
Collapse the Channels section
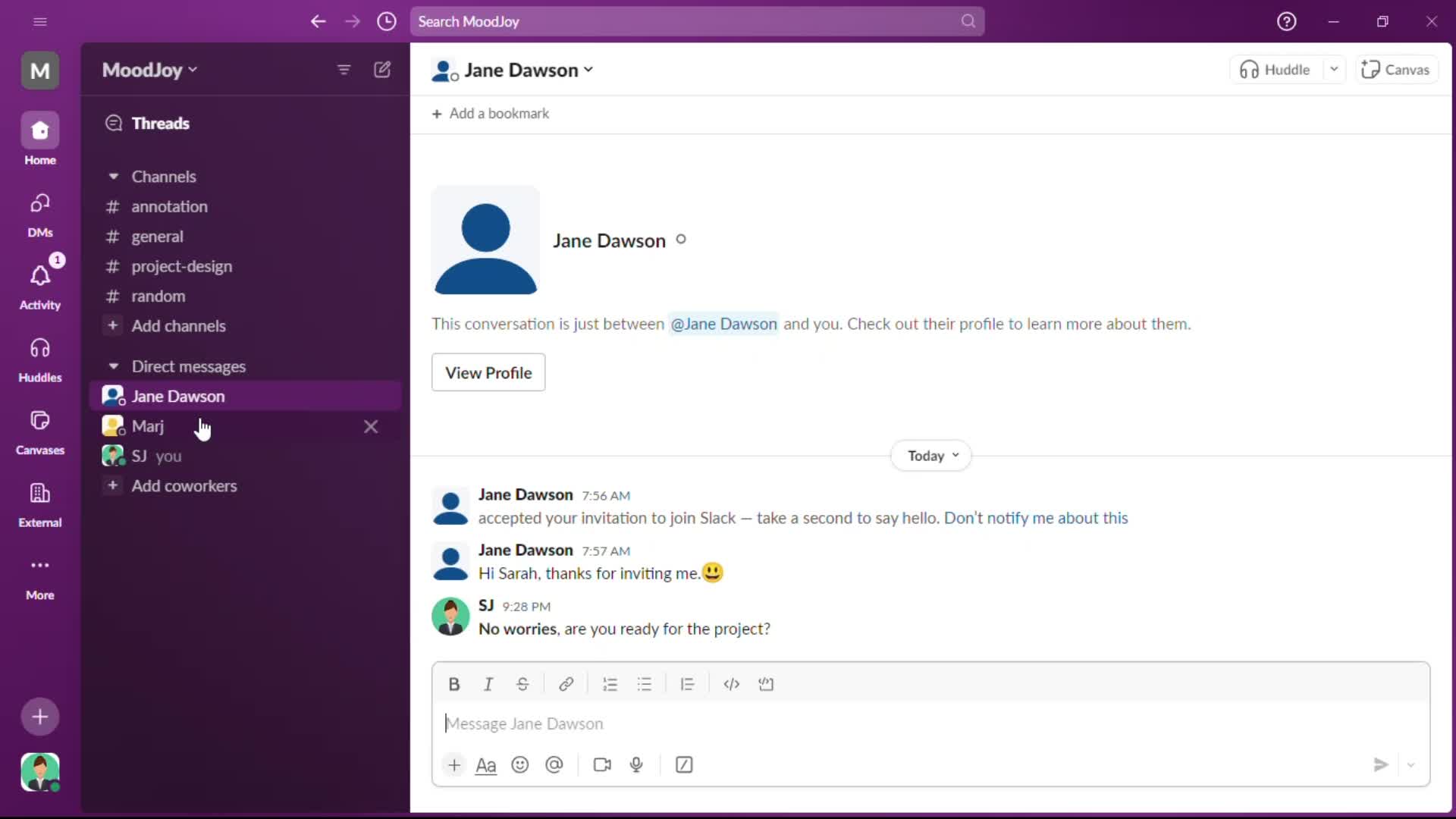click(114, 176)
